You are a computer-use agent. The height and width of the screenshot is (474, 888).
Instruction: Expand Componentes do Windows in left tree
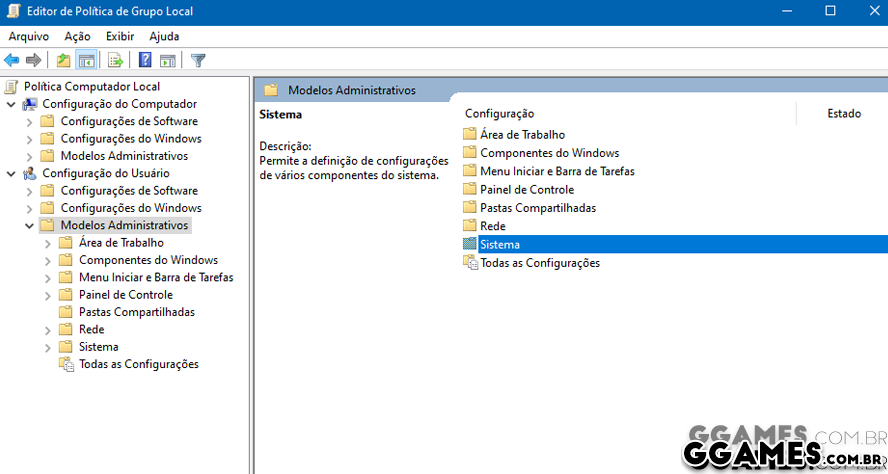[x=48, y=260]
